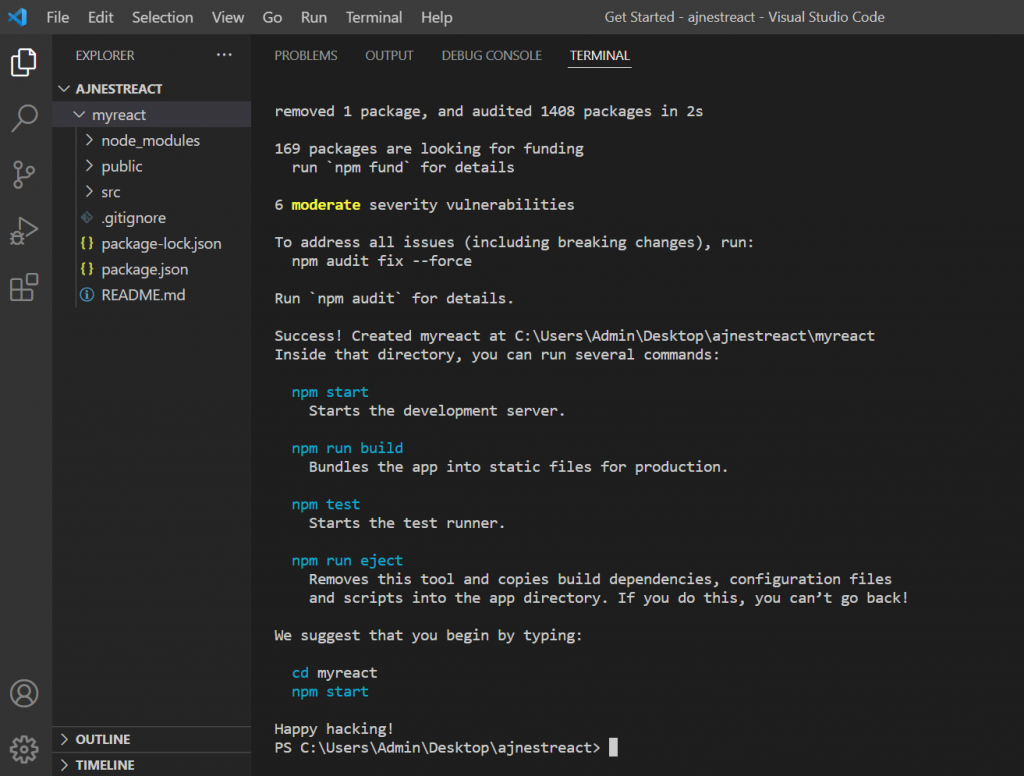Screen dimensions: 1024x776
Task: Click the package.json braces icon
Action: click(x=87, y=268)
